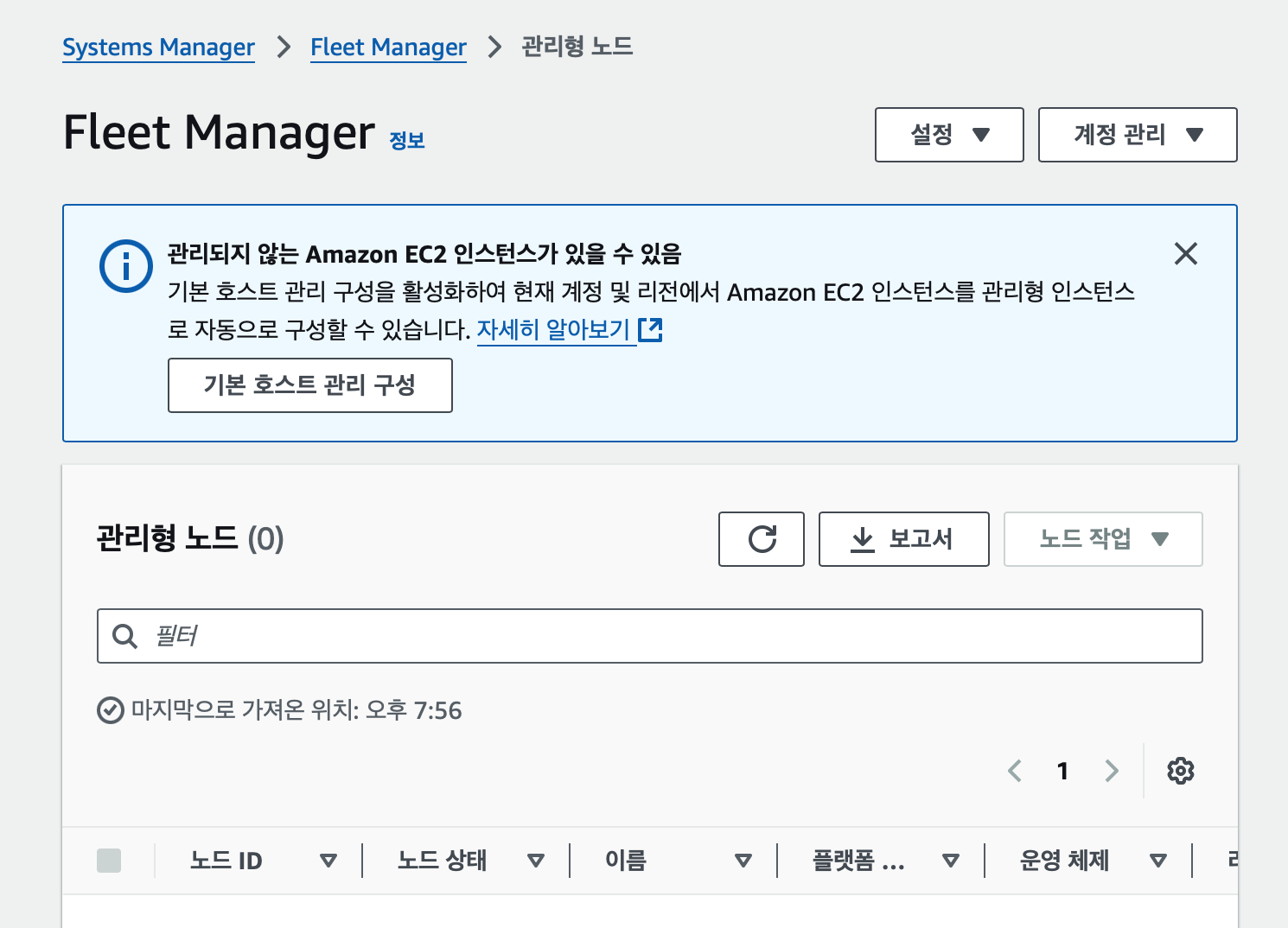The image size is (1288, 928).
Task: Open the 설정 dropdown
Action: [949, 135]
